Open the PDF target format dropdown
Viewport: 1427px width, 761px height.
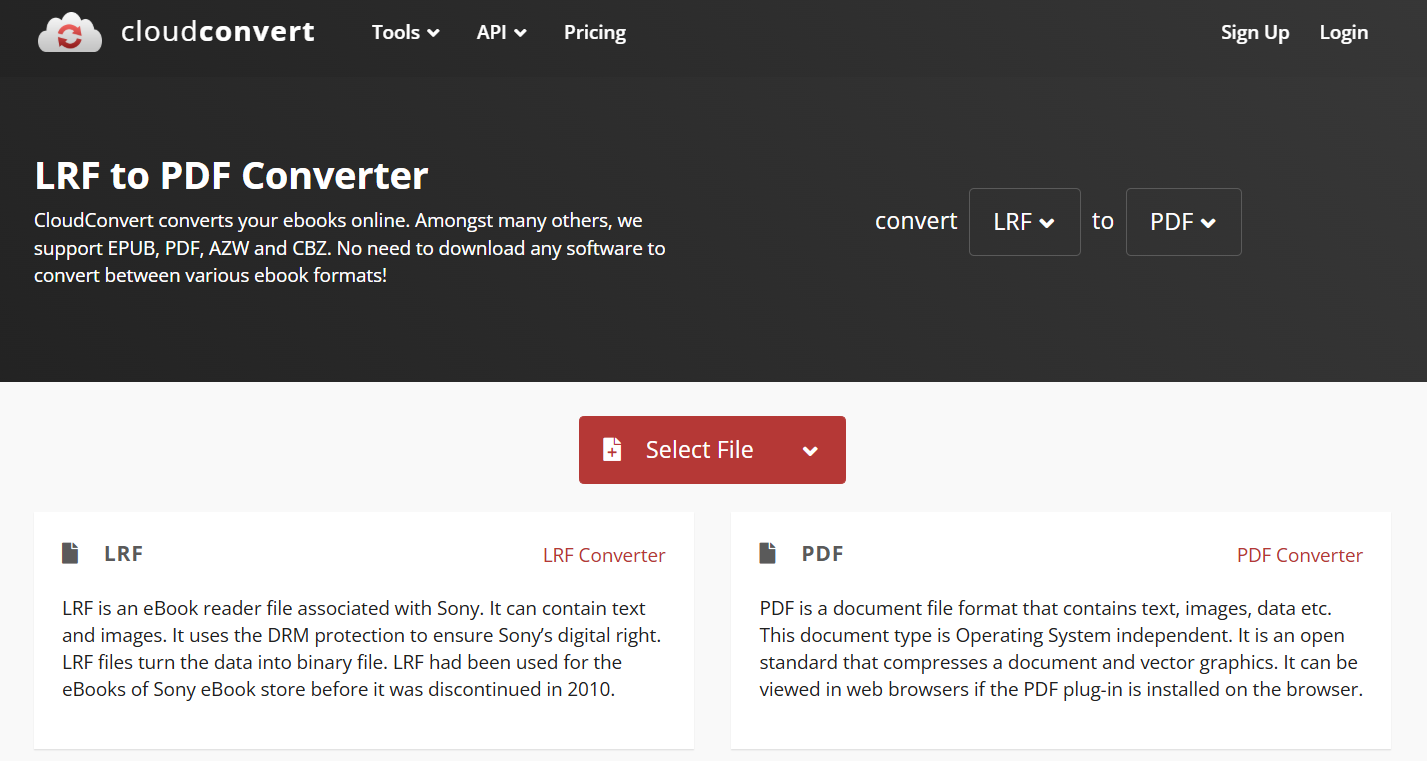pyautogui.click(x=1183, y=221)
